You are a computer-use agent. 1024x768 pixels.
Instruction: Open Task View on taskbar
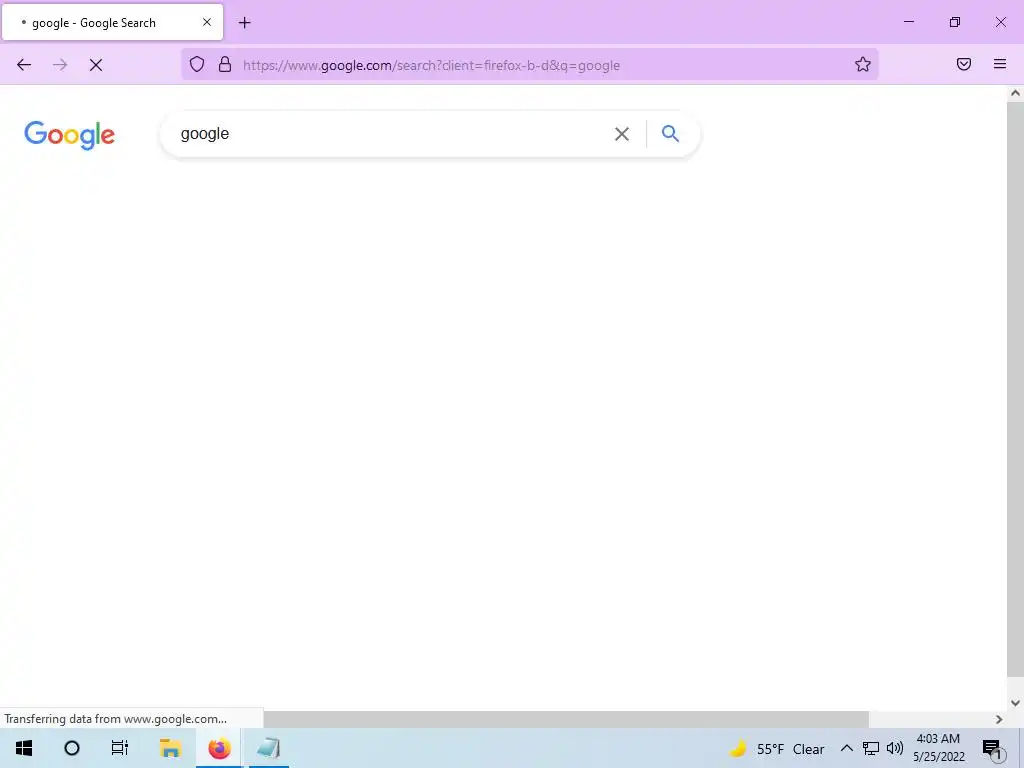(x=120, y=748)
